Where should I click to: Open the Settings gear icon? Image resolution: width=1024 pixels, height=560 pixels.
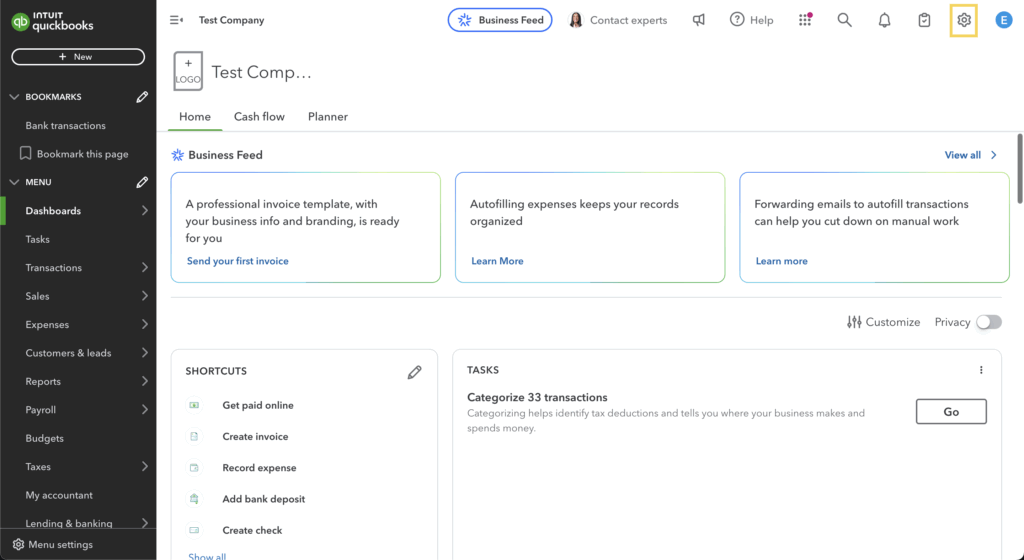point(963,20)
